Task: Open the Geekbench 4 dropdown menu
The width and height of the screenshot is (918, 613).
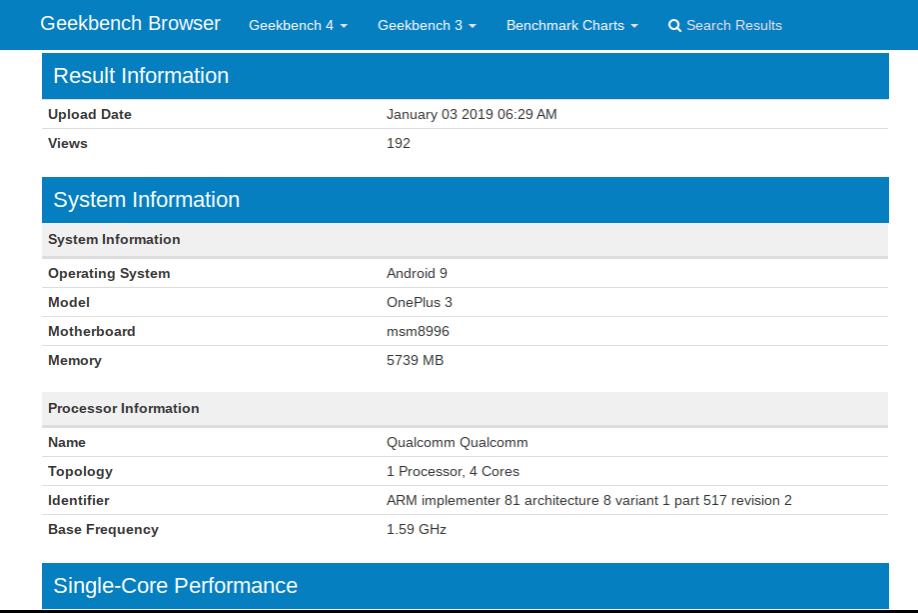Action: (298, 25)
